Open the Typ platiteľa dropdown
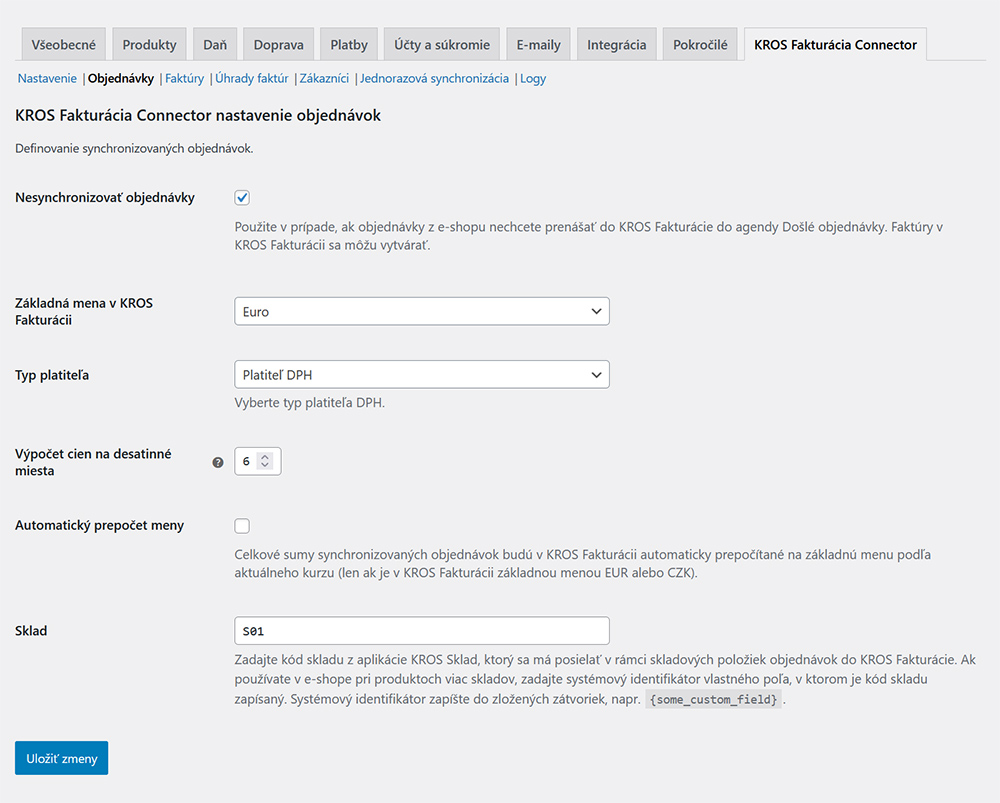Screen dimensions: 1000x803 pos(422,374)
